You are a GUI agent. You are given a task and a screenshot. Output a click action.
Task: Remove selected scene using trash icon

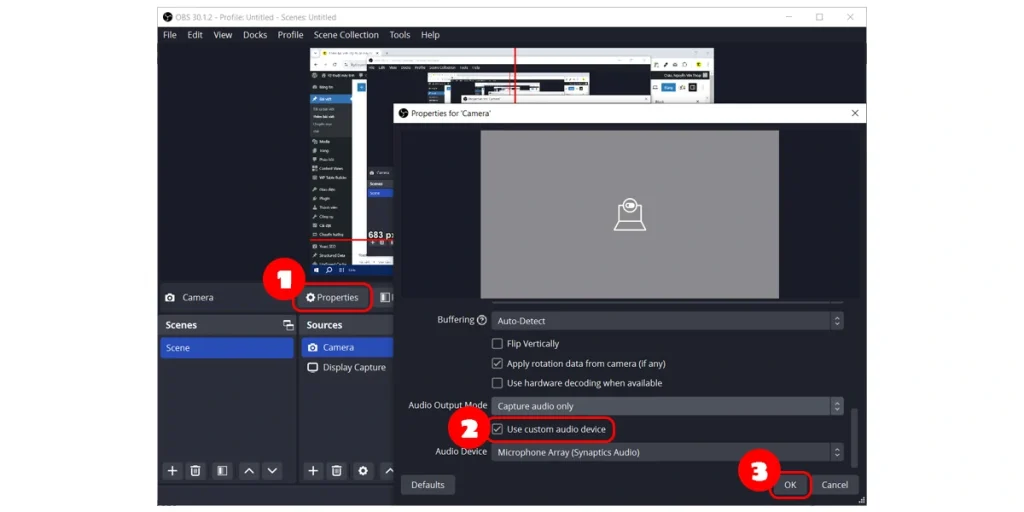tap(196, 471)
